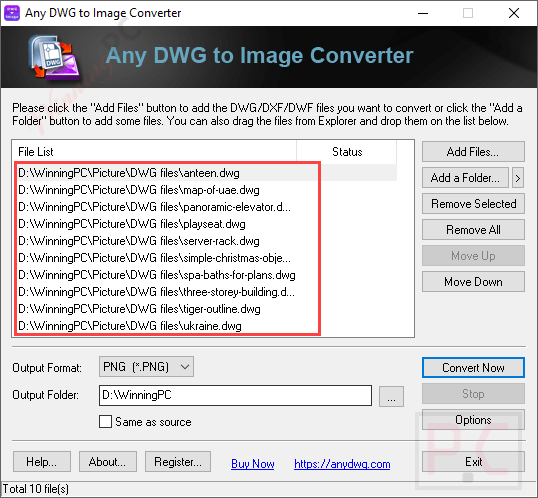
Task: Click the Remove All button
Action: (473, 230)
